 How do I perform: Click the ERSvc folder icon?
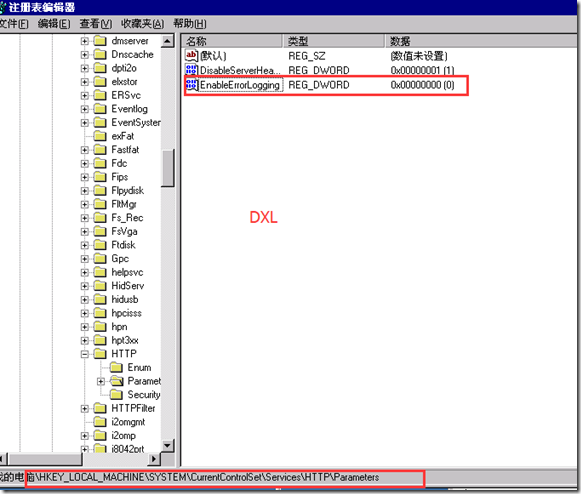[x=100, y=95]
